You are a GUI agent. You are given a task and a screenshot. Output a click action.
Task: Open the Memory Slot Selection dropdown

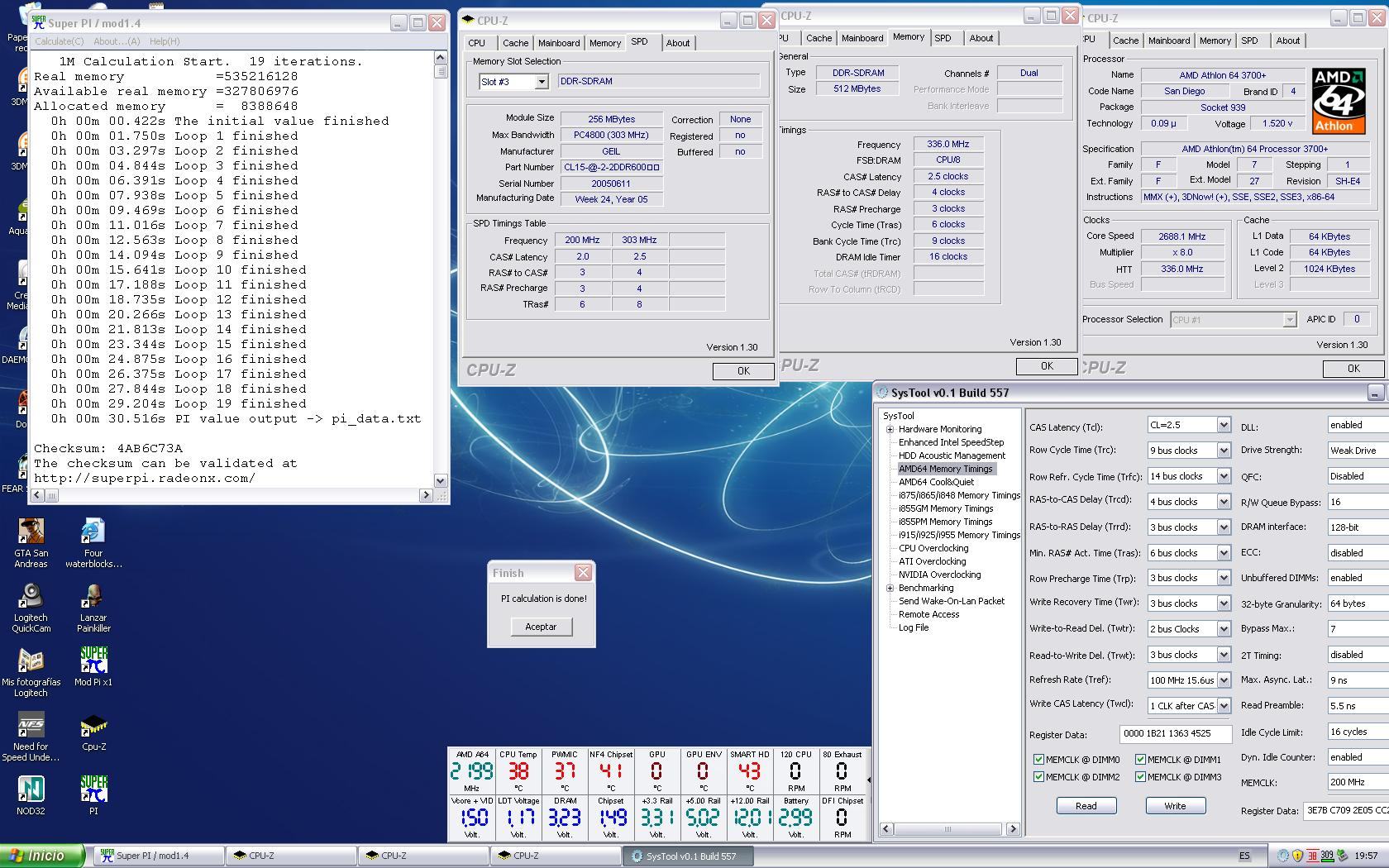click(541, 82)
